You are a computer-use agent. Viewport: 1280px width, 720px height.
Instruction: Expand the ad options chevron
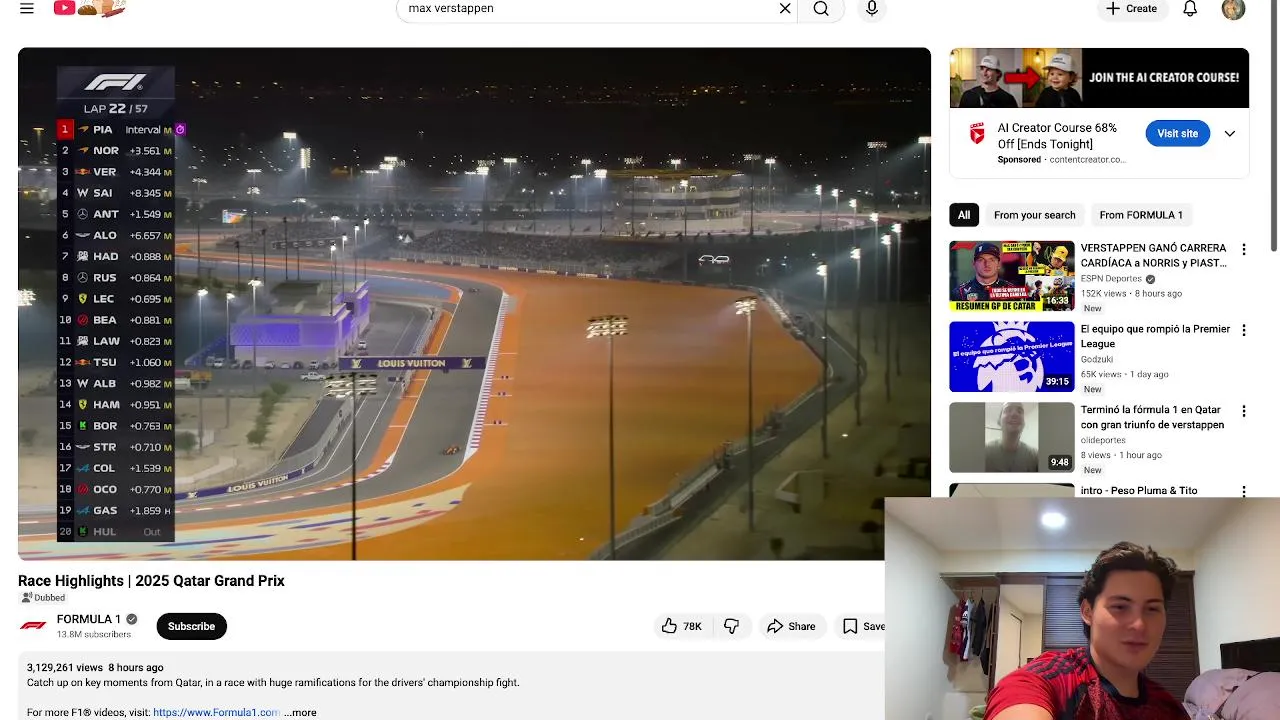1230,134
